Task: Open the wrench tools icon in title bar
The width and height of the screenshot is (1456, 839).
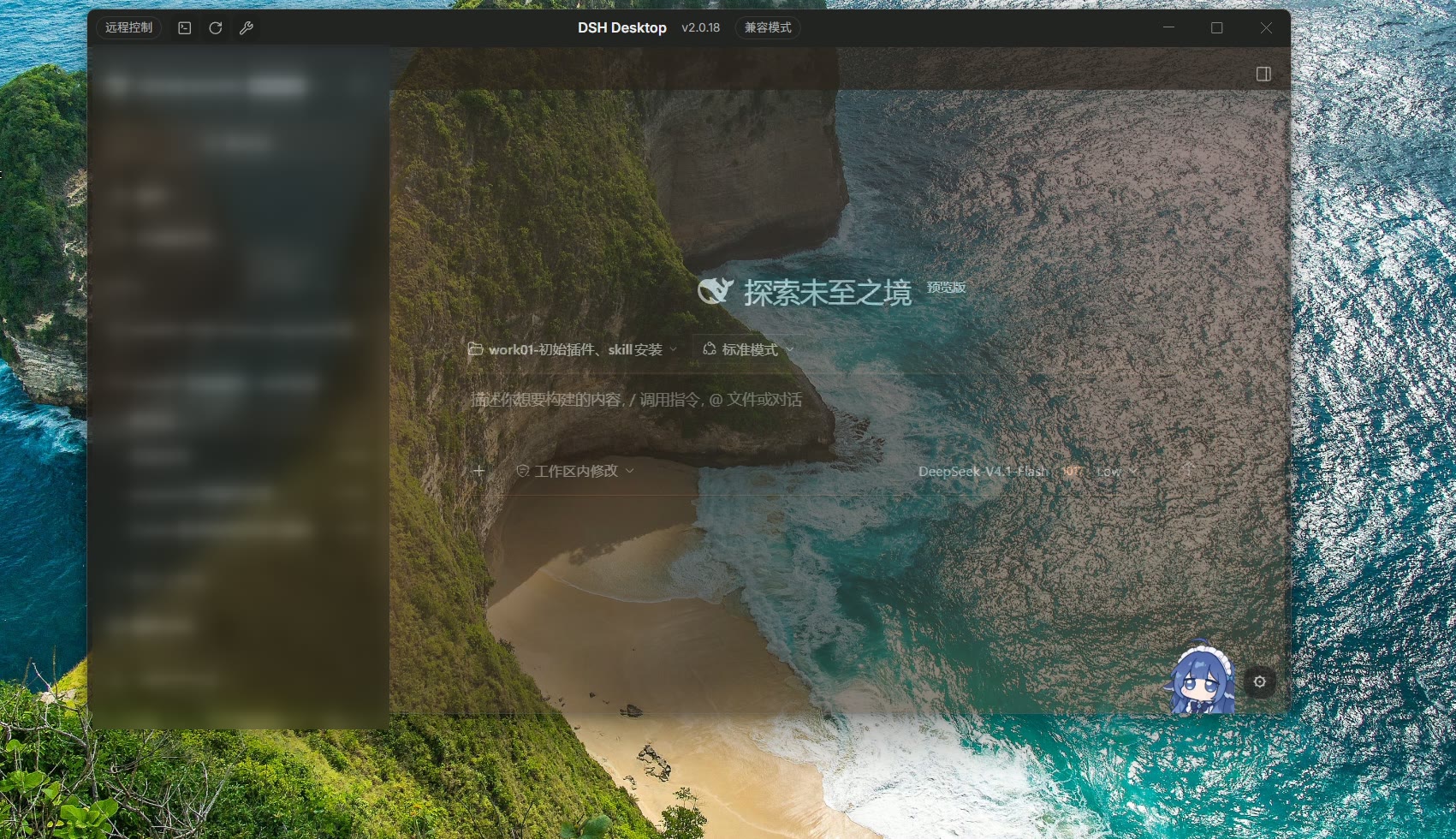Action: tap(247, 27)
